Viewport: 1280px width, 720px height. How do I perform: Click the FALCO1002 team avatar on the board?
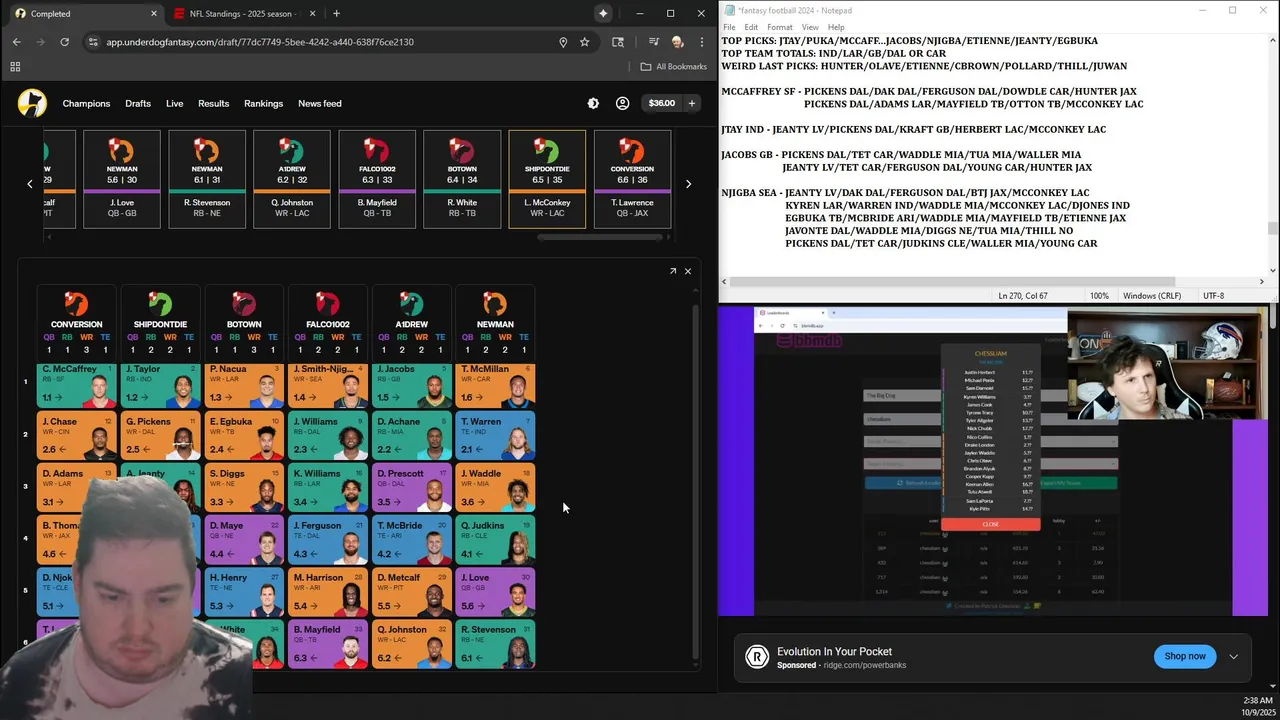[328, 303]
